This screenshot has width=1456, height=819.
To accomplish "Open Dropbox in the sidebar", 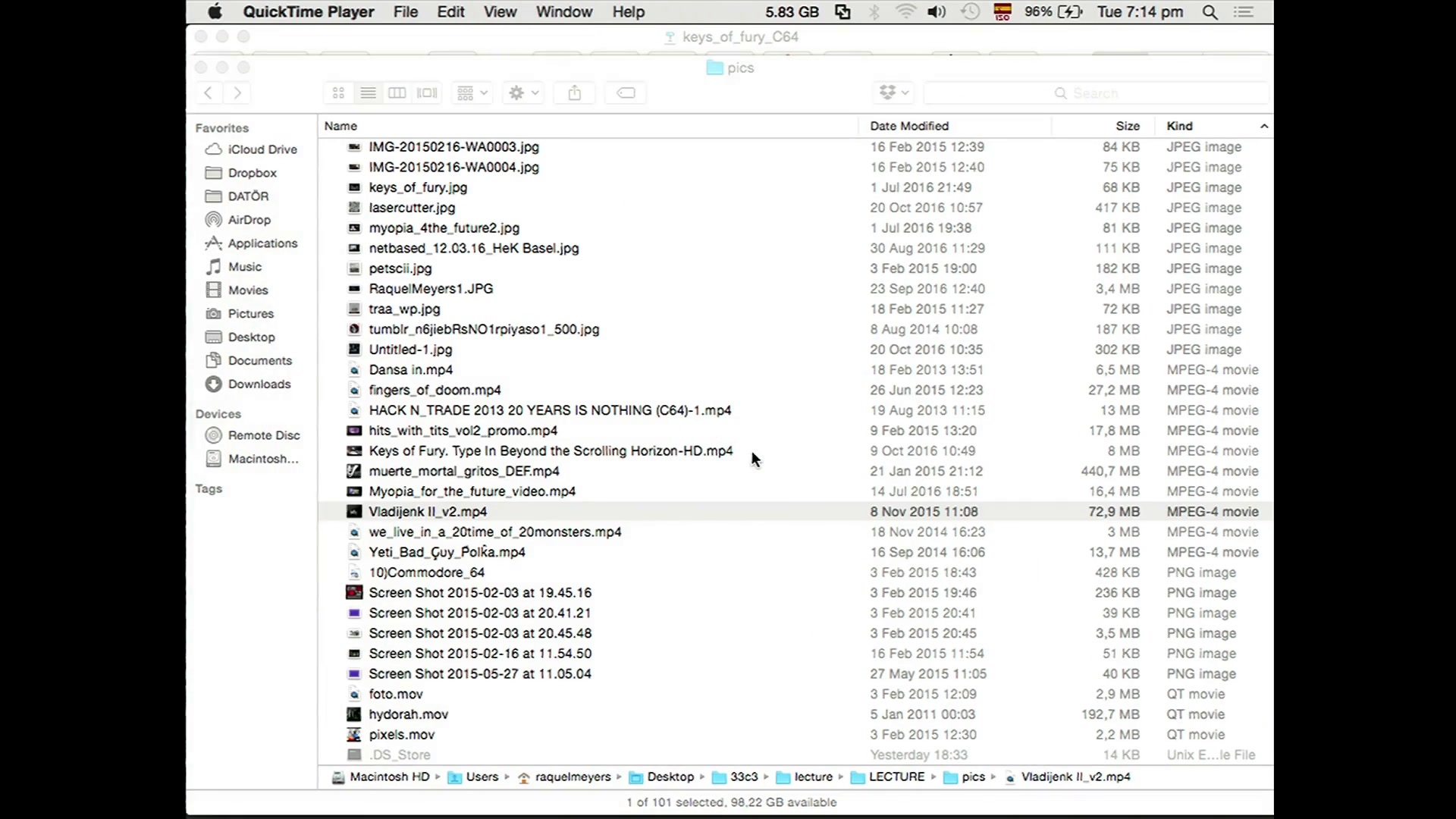I will pyautogui.click(x=241, y=173).
